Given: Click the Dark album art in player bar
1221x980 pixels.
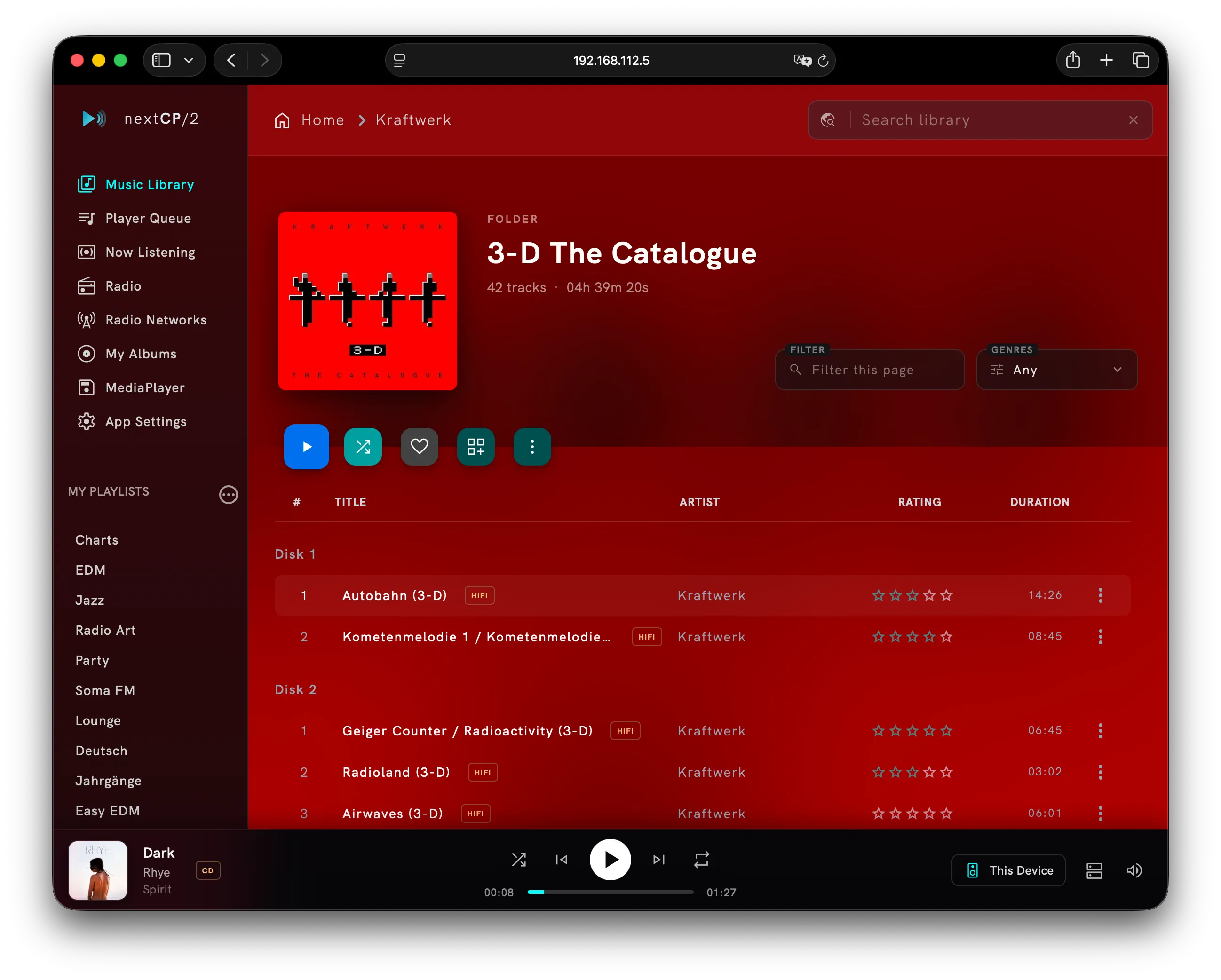Looking at the screenshot, I should point(98,870).
